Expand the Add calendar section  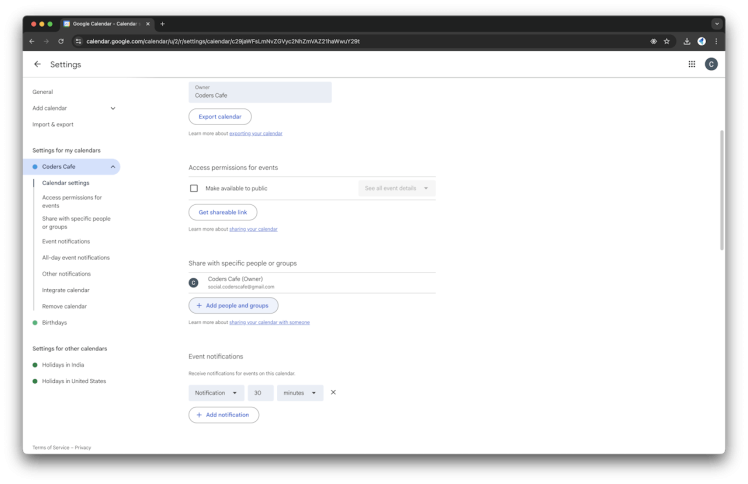pyautogui.click(x=113, y=108)
